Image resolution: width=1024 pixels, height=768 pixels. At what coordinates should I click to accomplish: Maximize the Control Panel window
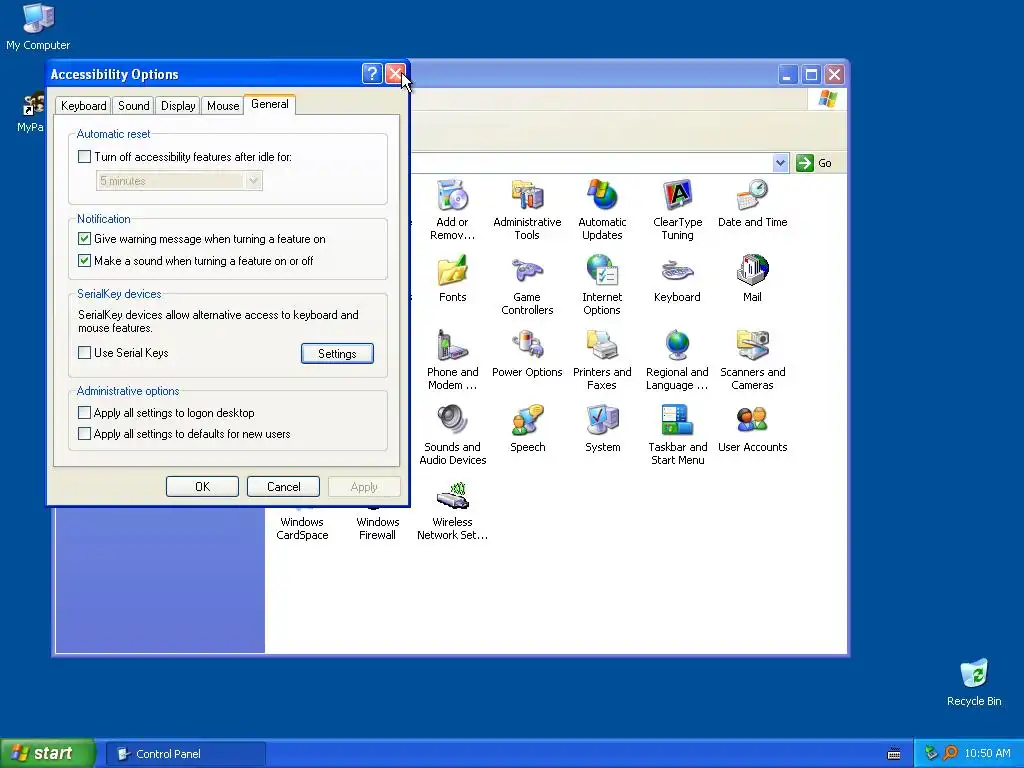(810, 74)
